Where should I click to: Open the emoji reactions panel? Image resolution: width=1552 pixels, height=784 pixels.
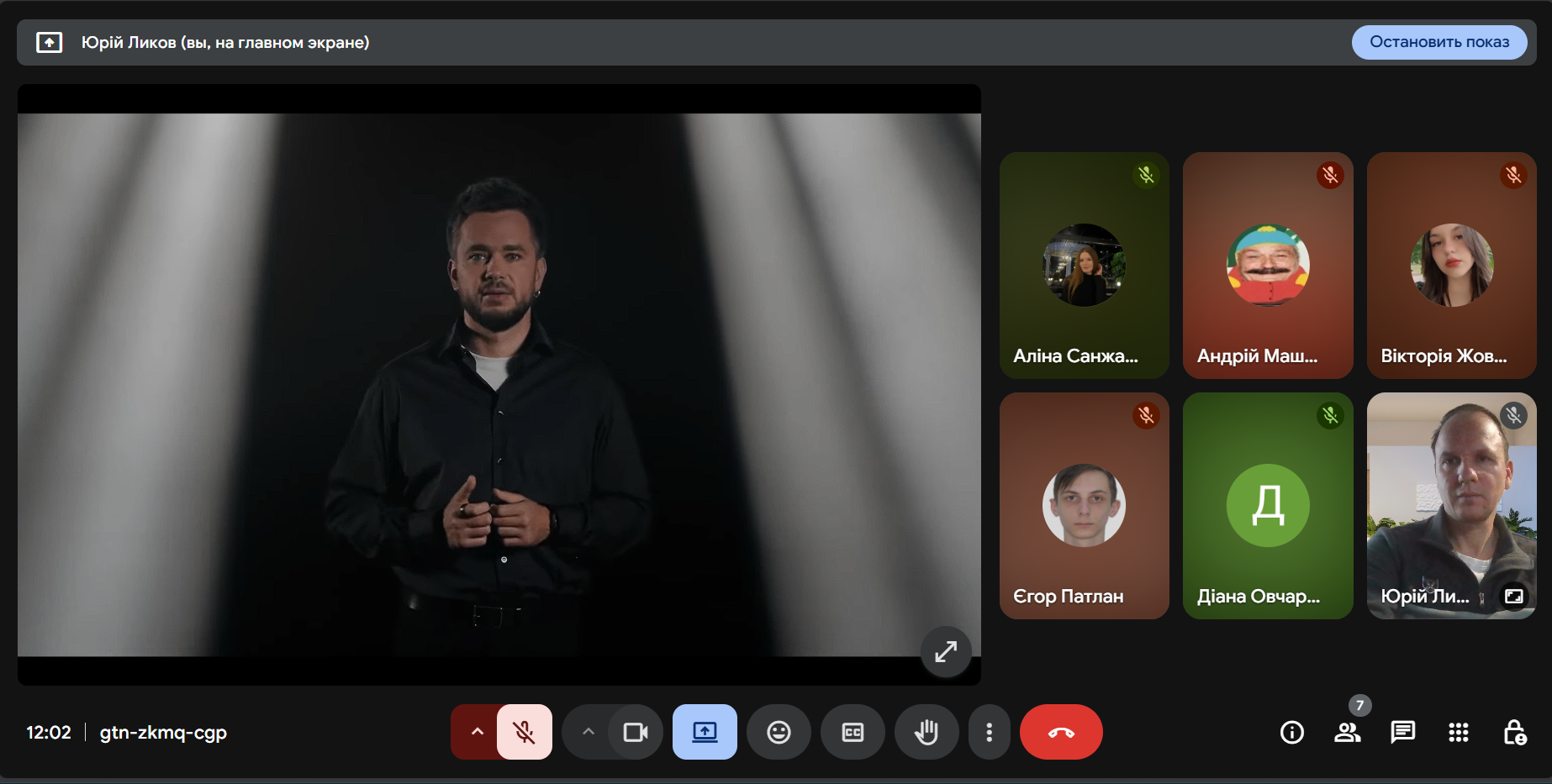click(779, 732)
